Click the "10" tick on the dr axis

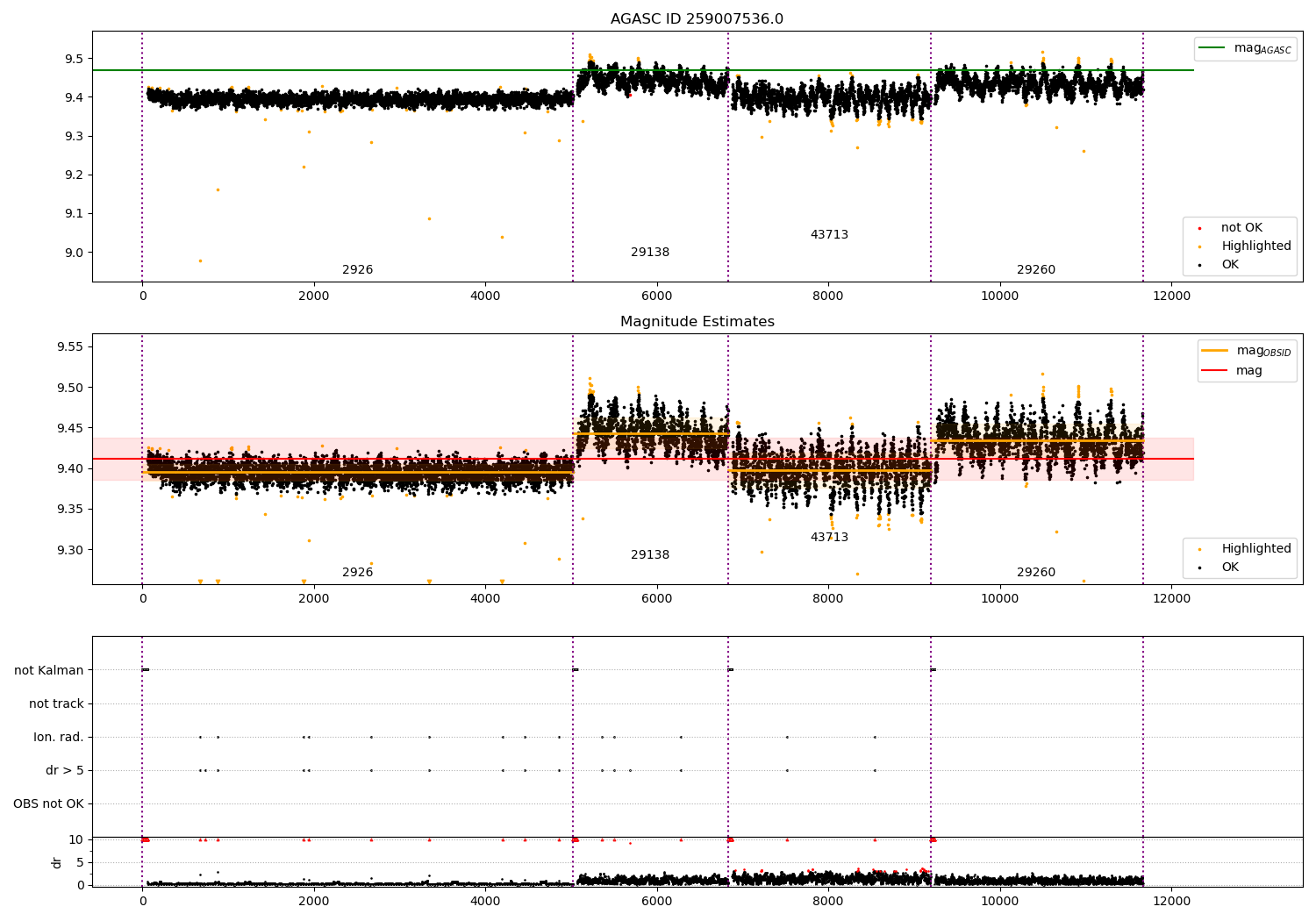point(76,839)
